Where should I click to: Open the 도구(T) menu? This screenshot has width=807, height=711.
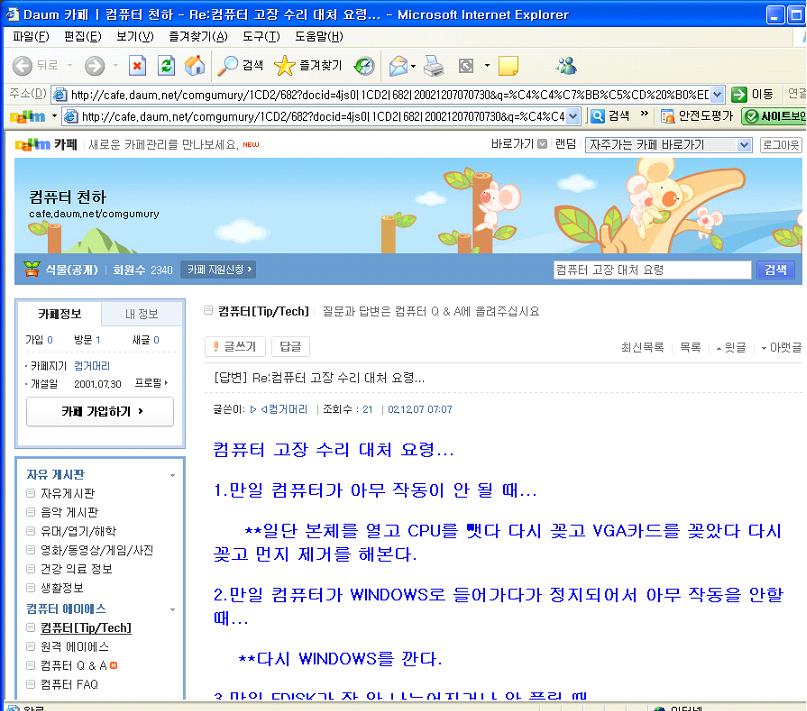click(x=261, y=37)
